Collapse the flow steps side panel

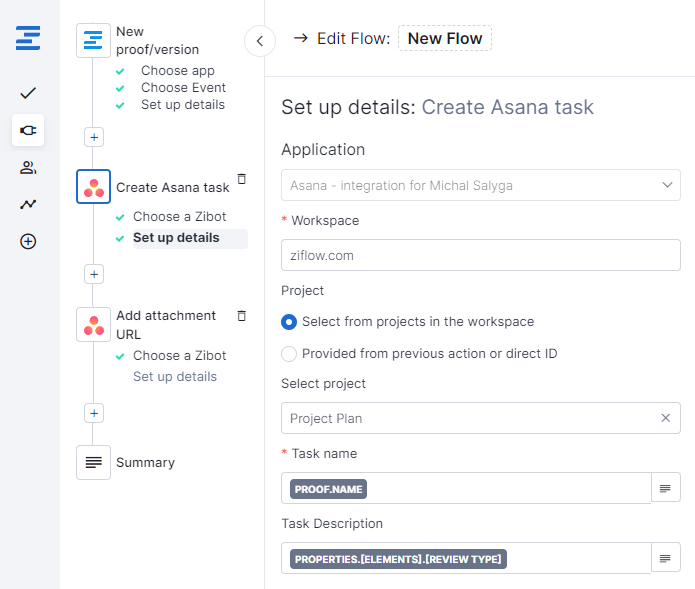tap(260, 41)
